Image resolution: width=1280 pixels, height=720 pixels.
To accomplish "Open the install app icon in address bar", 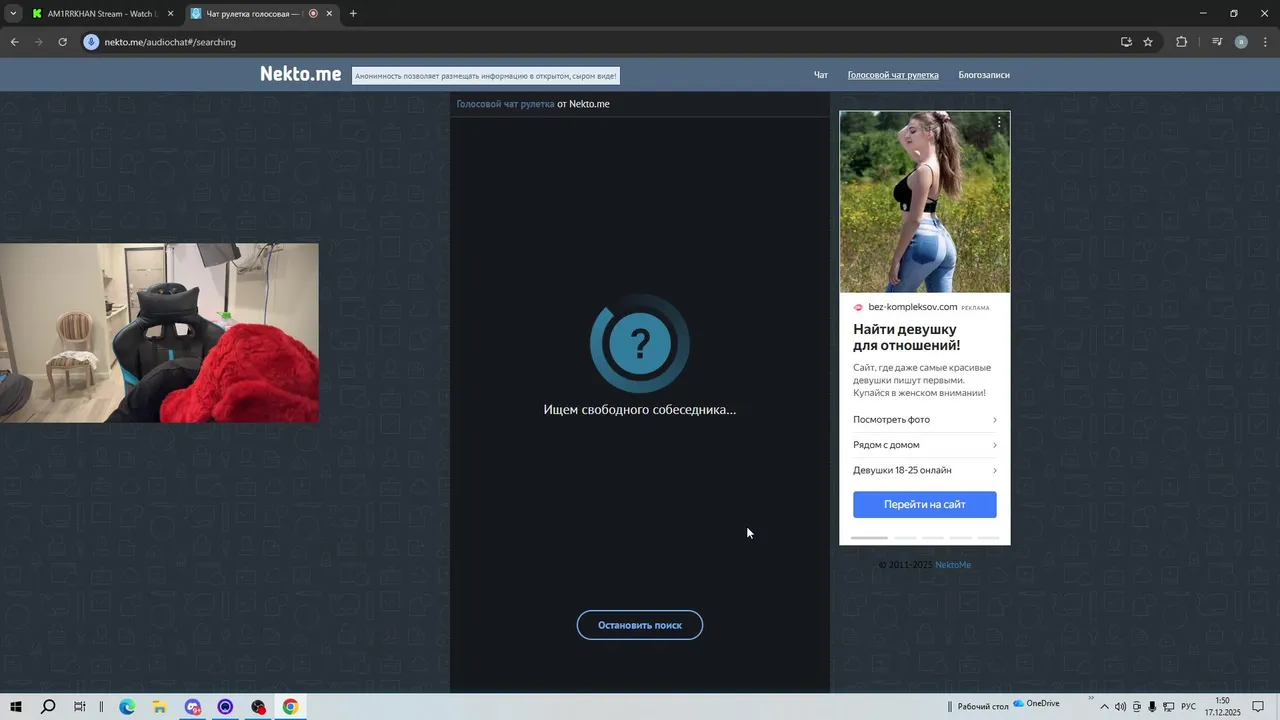I will click(1126, 42).
